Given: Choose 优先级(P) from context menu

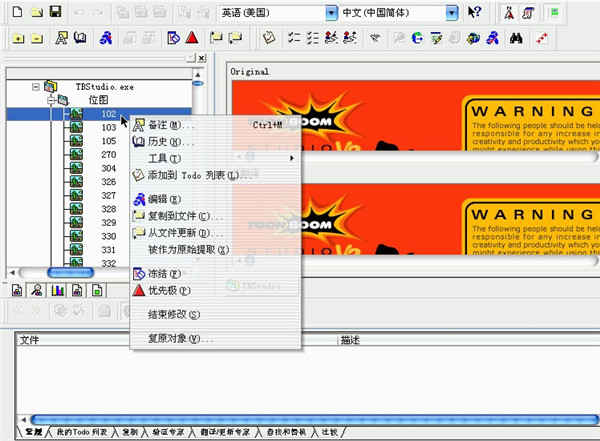Looking at the screenshot, I should click(x=215, y=291).
